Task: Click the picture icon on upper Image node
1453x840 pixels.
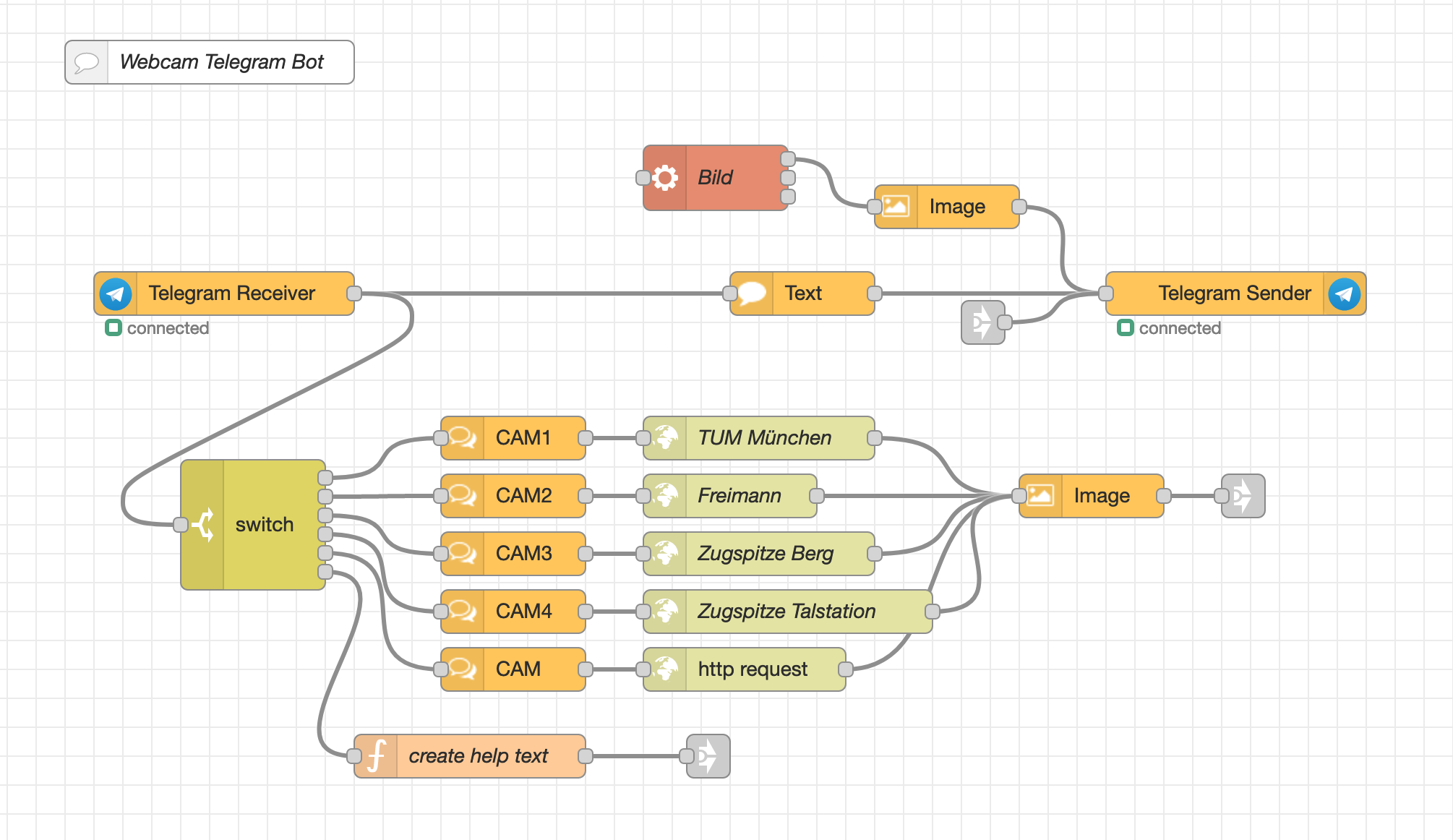Action: [x=896, y=207]
